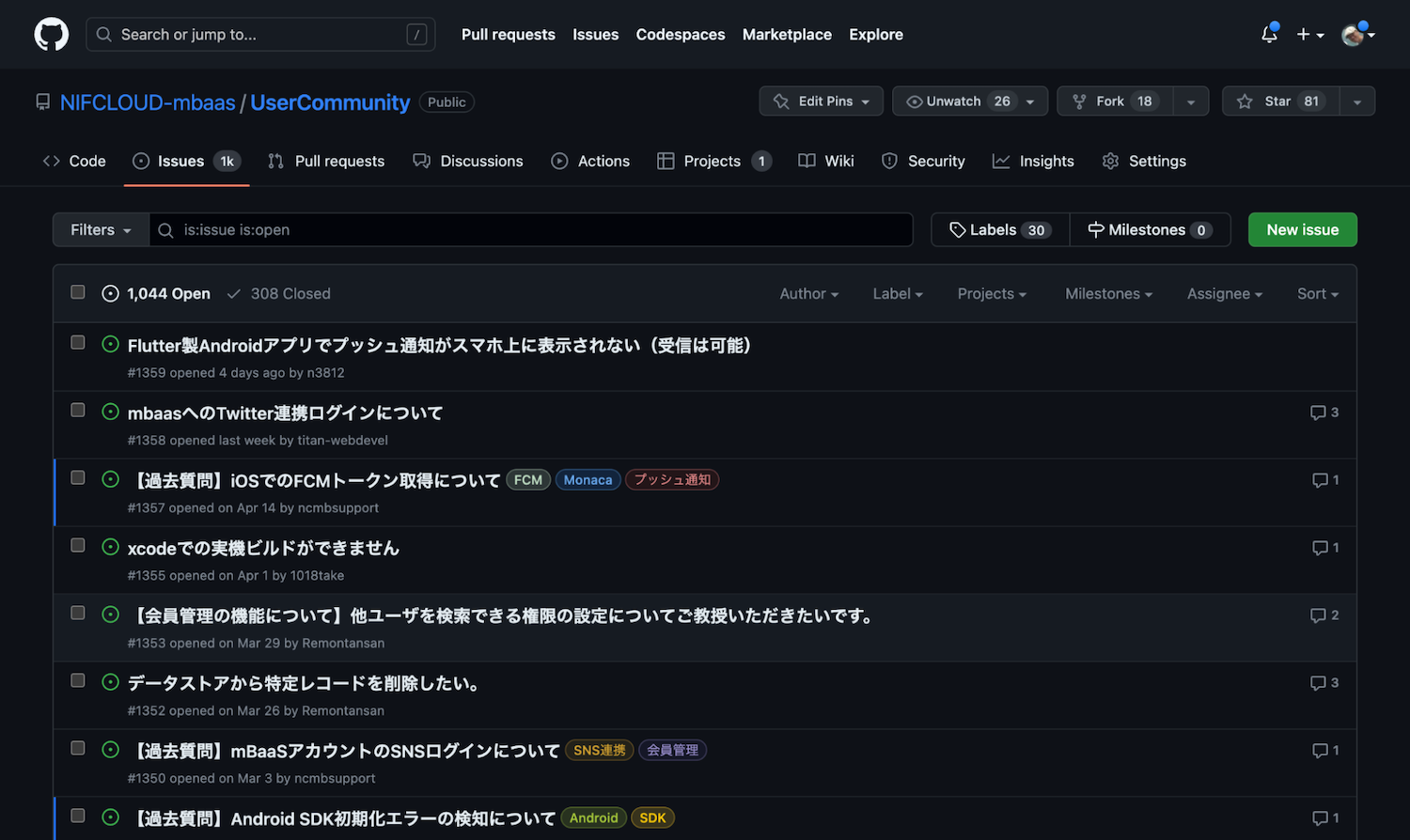The height and width of the screenshot is (840, 1410).
Task: Switch to the Code tab
Action: [74, 162]
